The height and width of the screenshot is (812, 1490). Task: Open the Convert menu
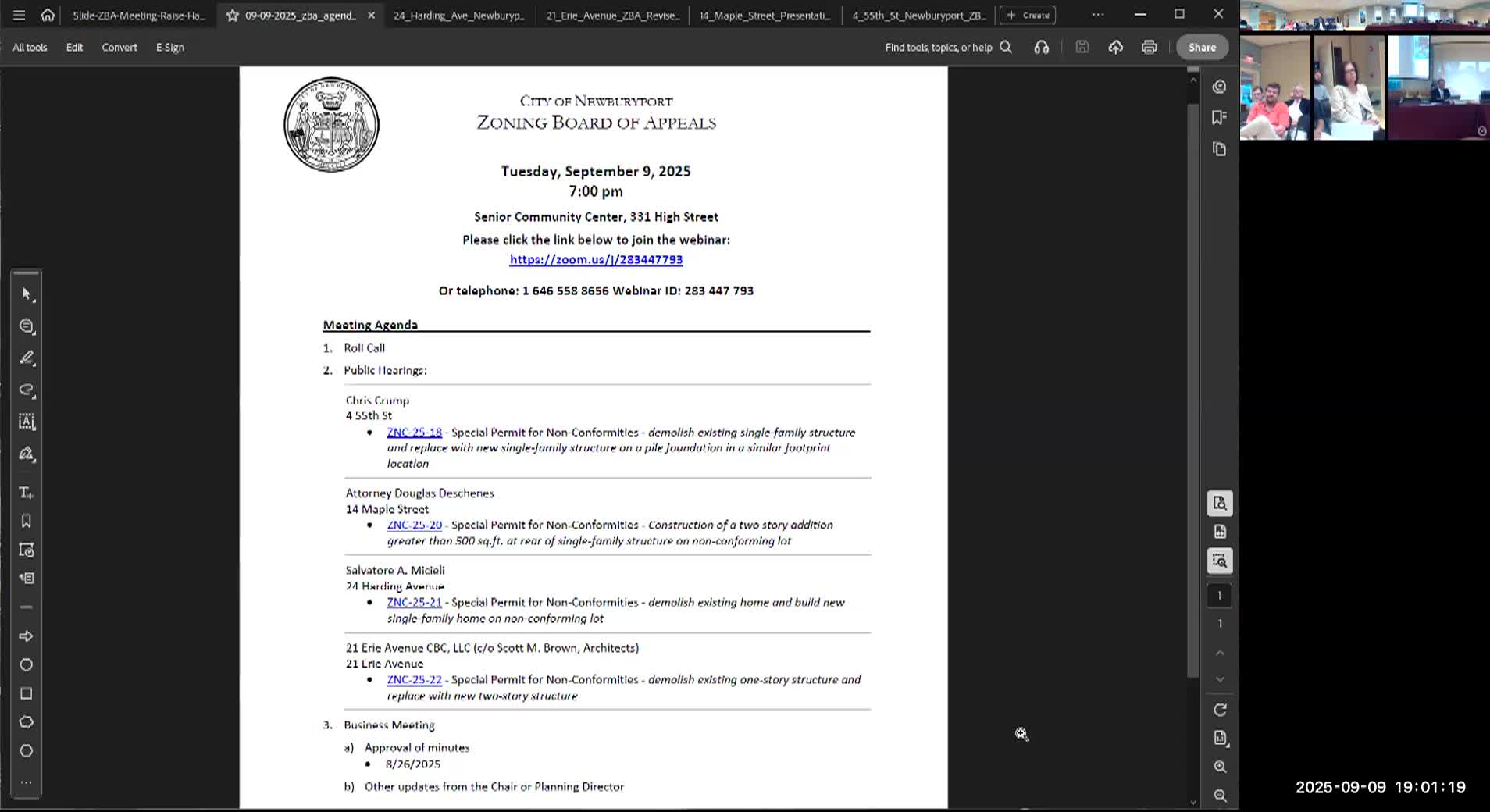119,47
